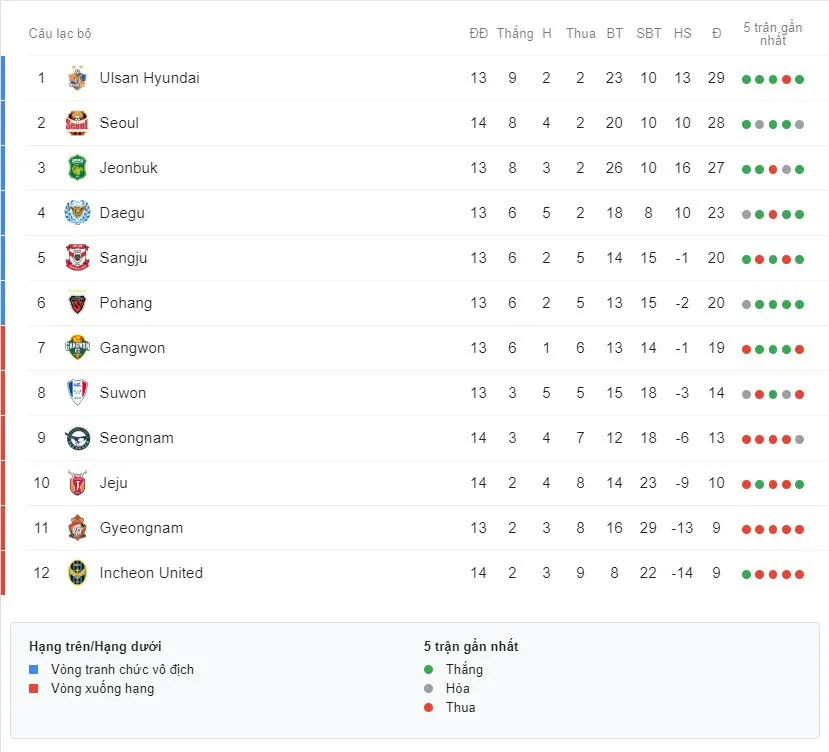Open the Gyeongnam team name link
The height and width of the screenshot is (752, 829).
click(x=141, y=528)
